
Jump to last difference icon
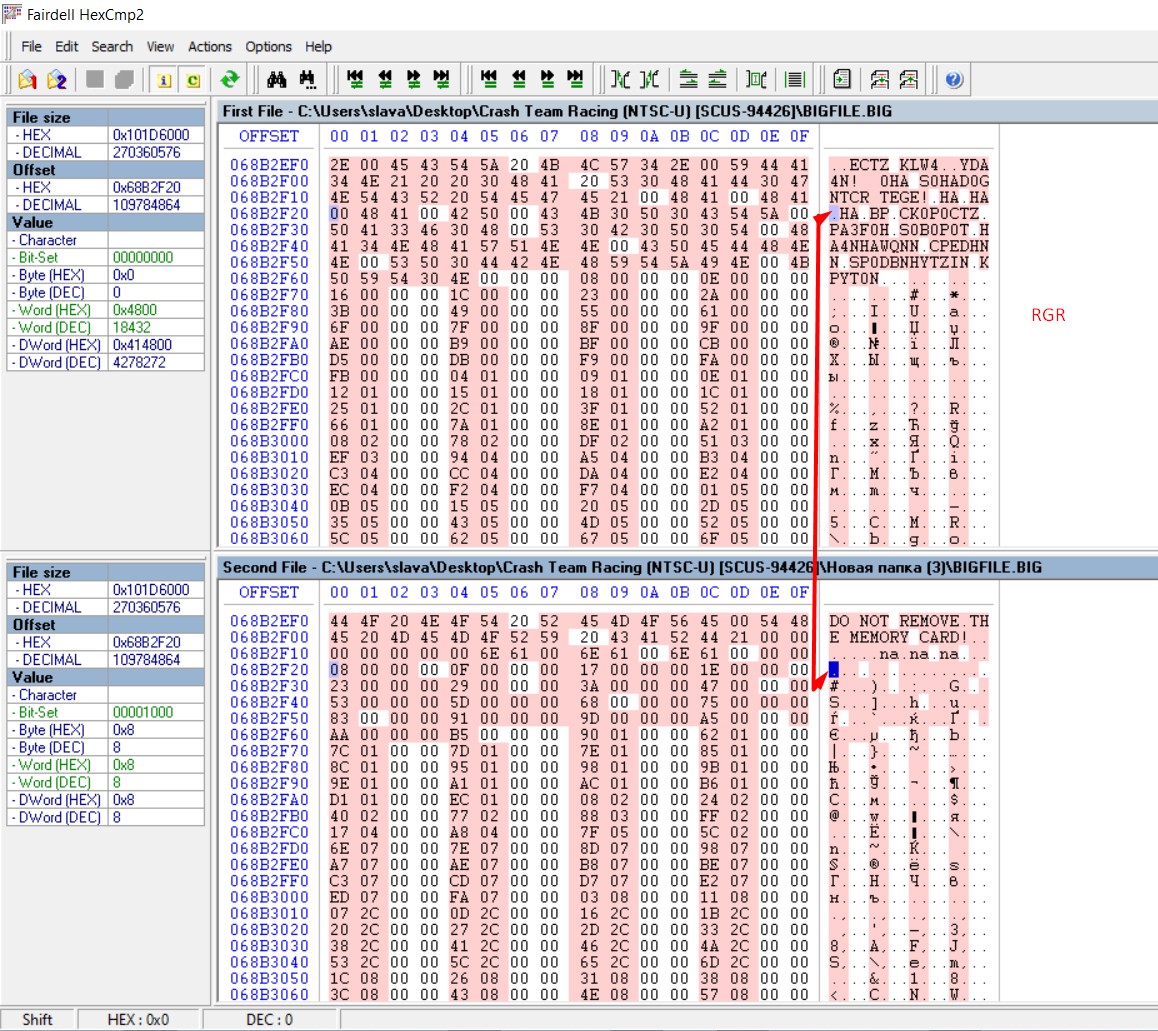(442, 79)
